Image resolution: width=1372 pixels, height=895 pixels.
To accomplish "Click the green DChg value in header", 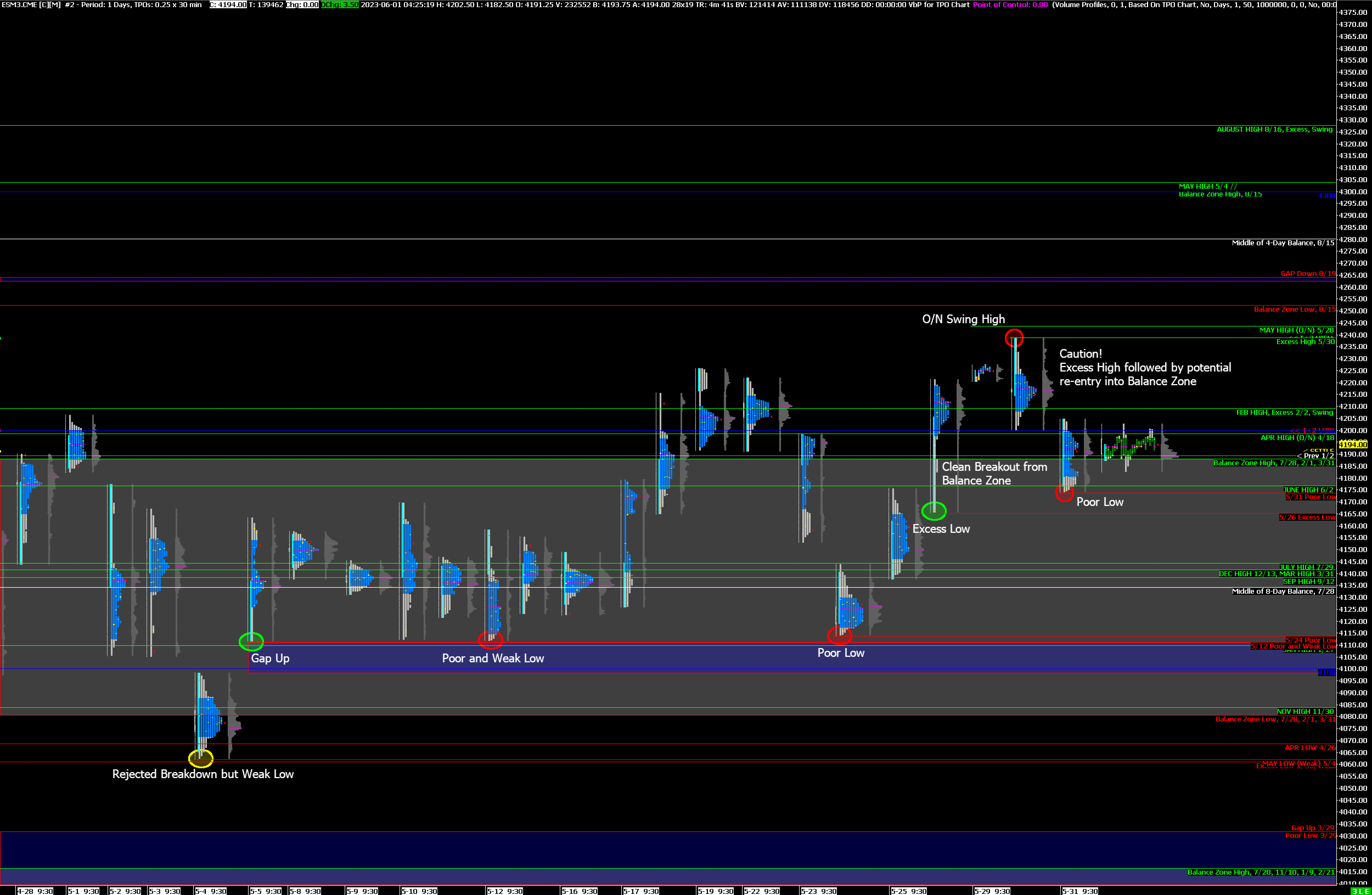I will pos(339,5).
